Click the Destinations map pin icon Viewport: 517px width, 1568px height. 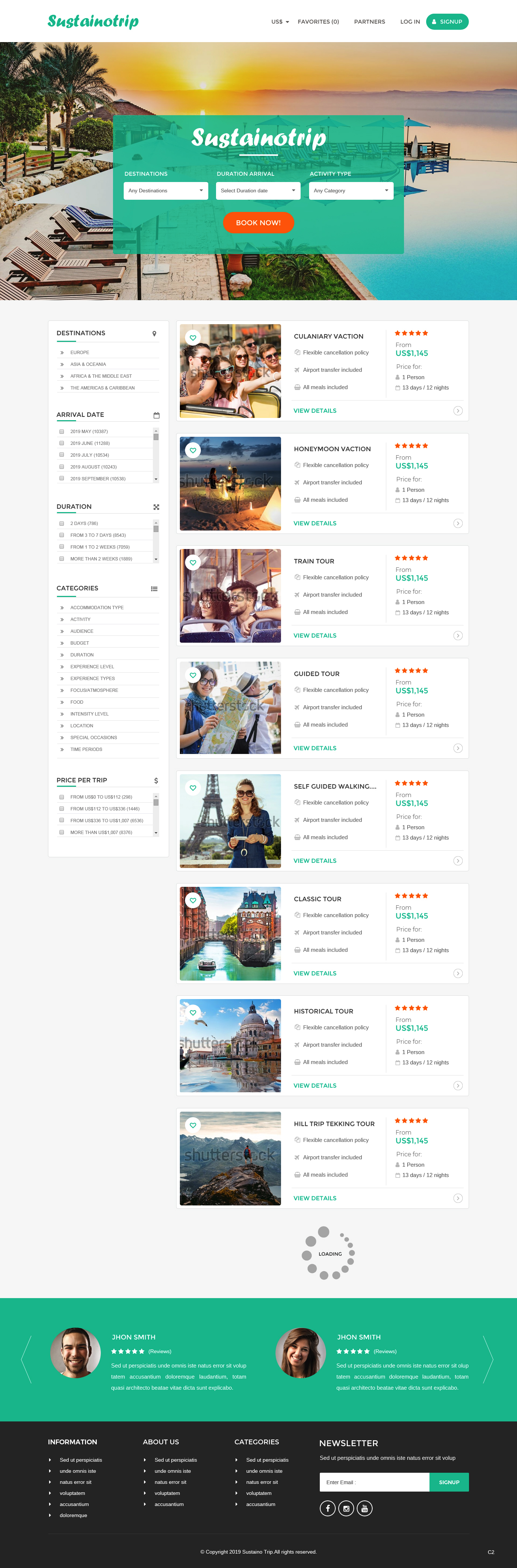(x=155, y=333)
